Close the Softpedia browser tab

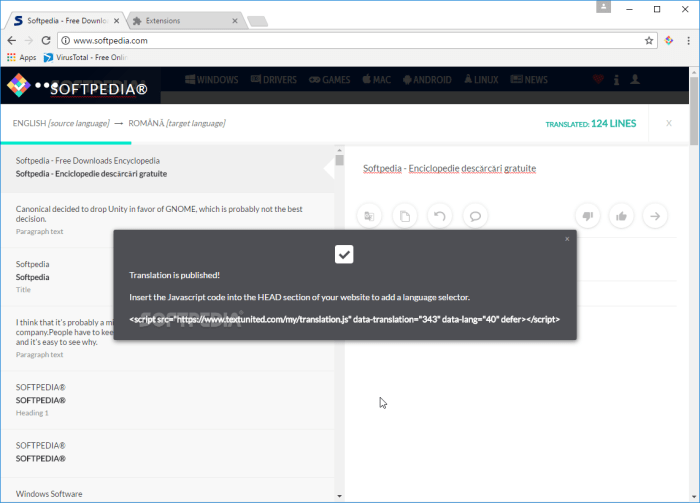coord(116,21)
